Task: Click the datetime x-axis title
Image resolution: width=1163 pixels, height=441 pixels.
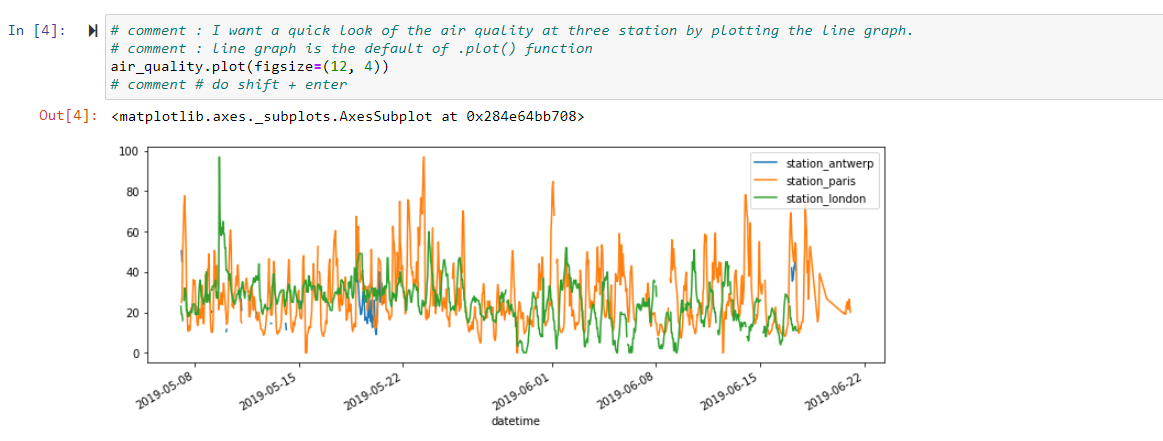Action: pos(515,421)
